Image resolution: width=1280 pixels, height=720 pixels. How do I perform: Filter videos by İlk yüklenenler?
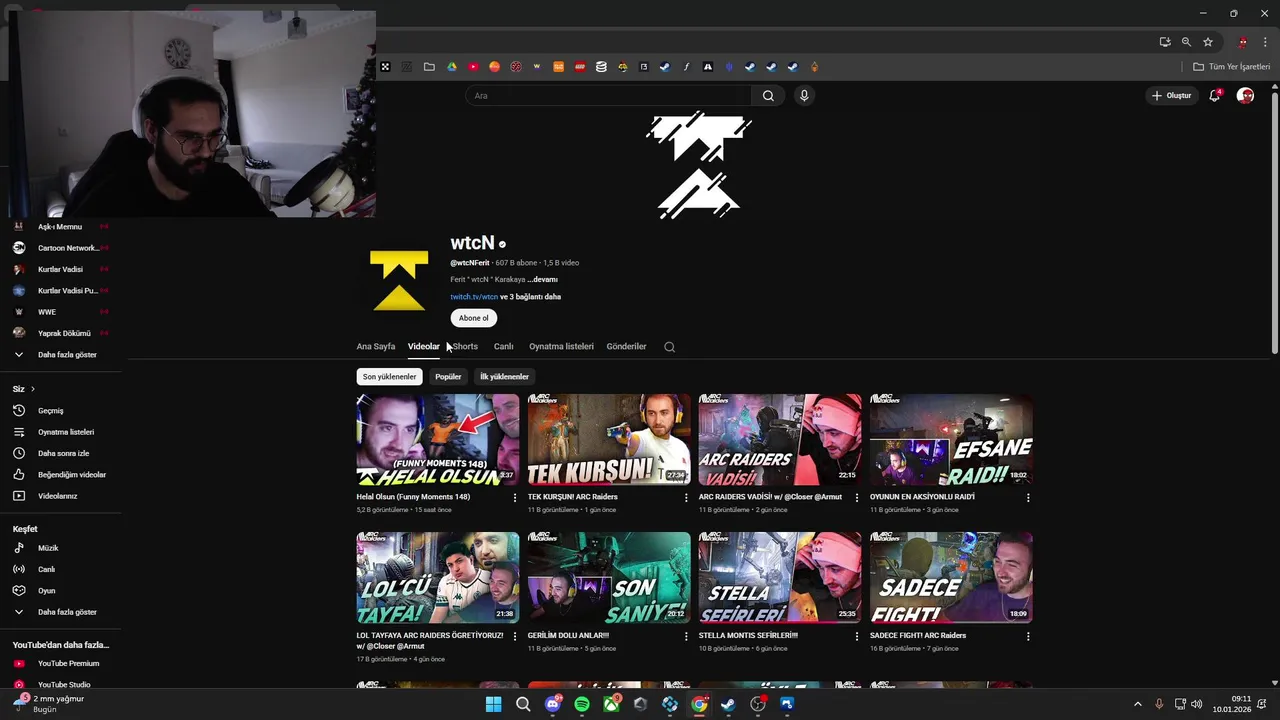tap(504, 377)
